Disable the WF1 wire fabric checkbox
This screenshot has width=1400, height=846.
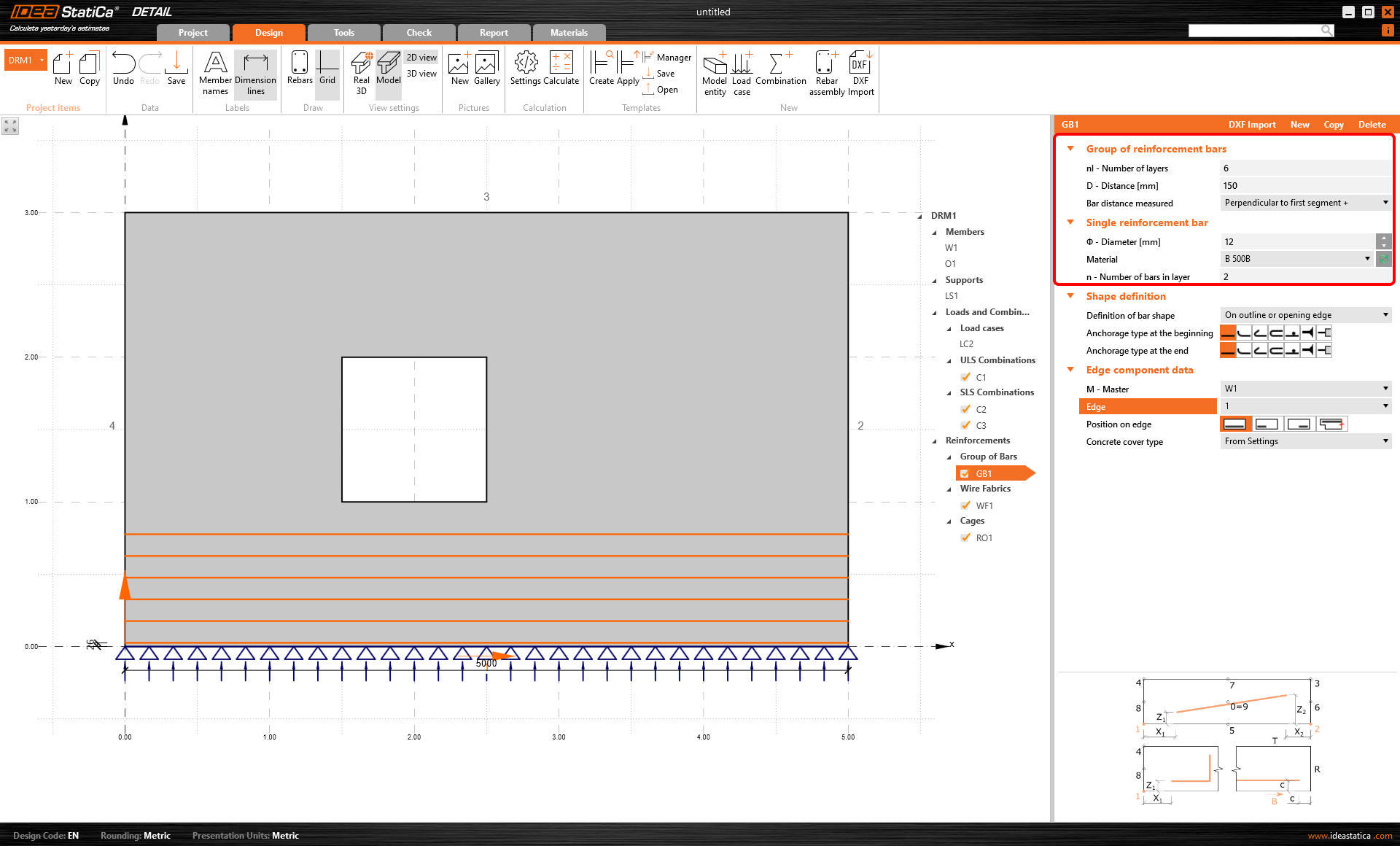[x=965, y=505]
